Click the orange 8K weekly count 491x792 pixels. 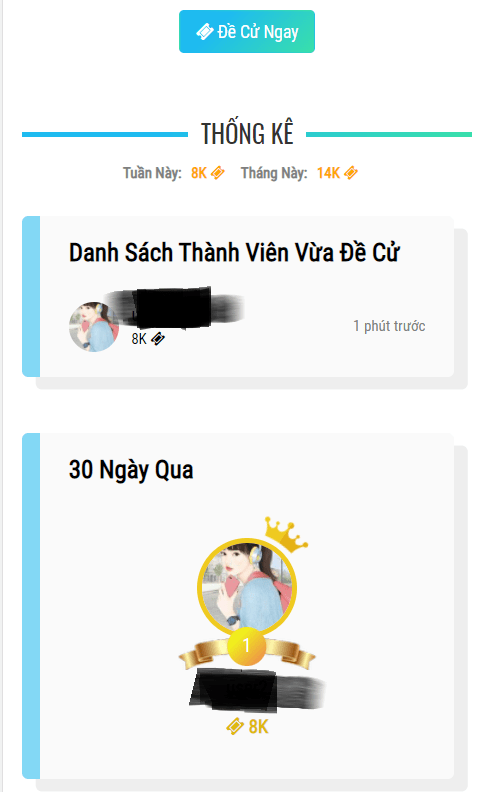coord(199,173)
